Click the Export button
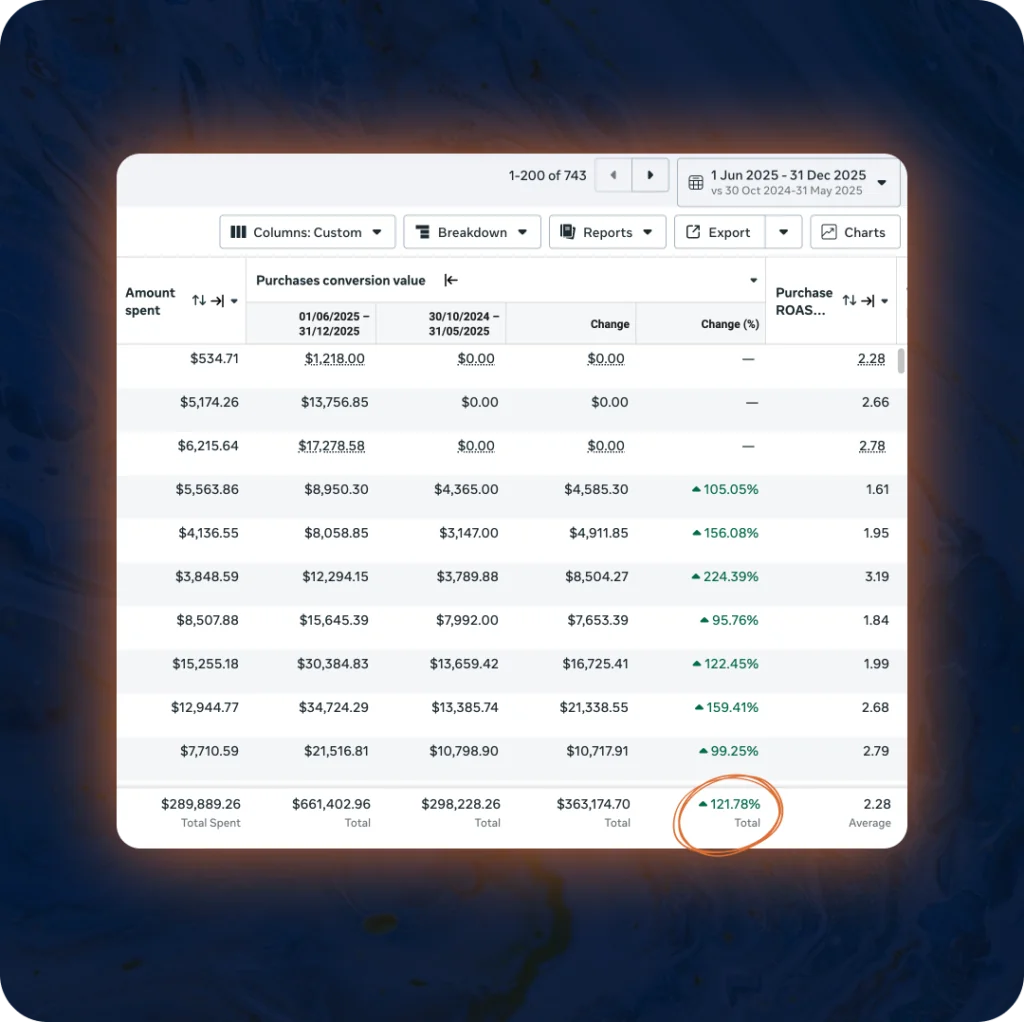This screenshot has height=1022, width=1024. [x=719, y=232]
